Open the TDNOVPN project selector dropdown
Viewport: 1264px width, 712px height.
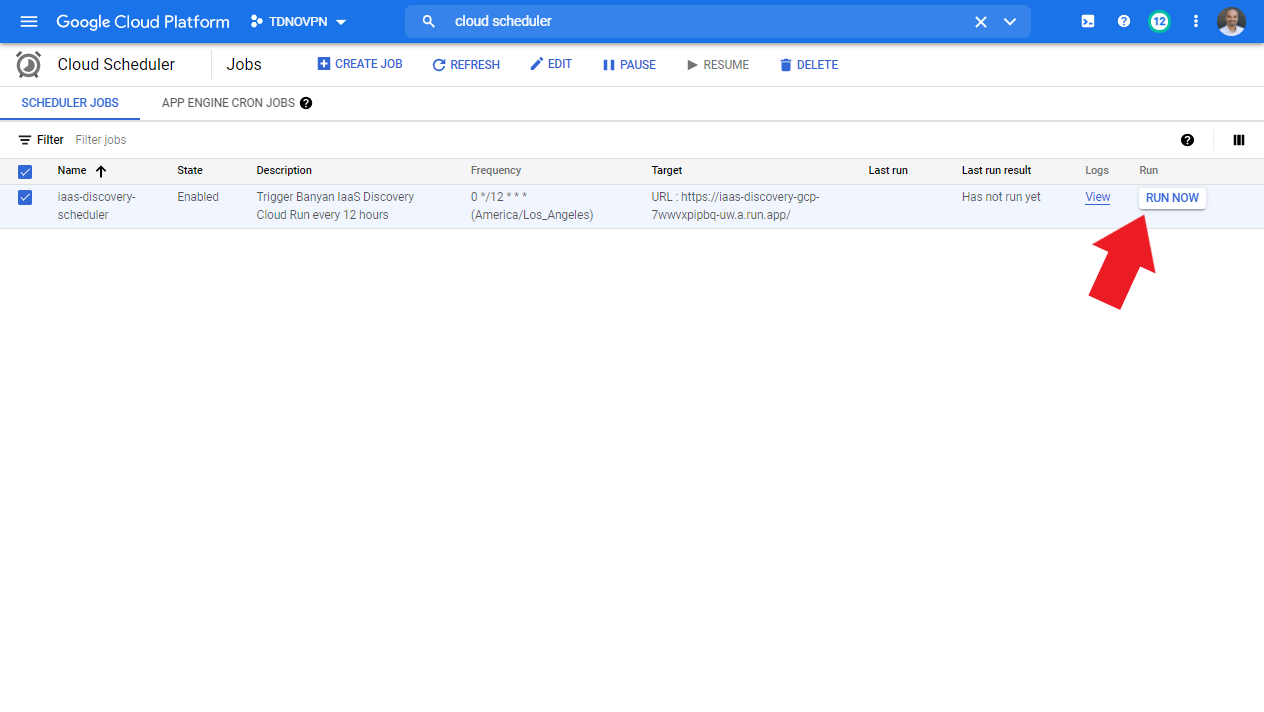tap(299, 21)
